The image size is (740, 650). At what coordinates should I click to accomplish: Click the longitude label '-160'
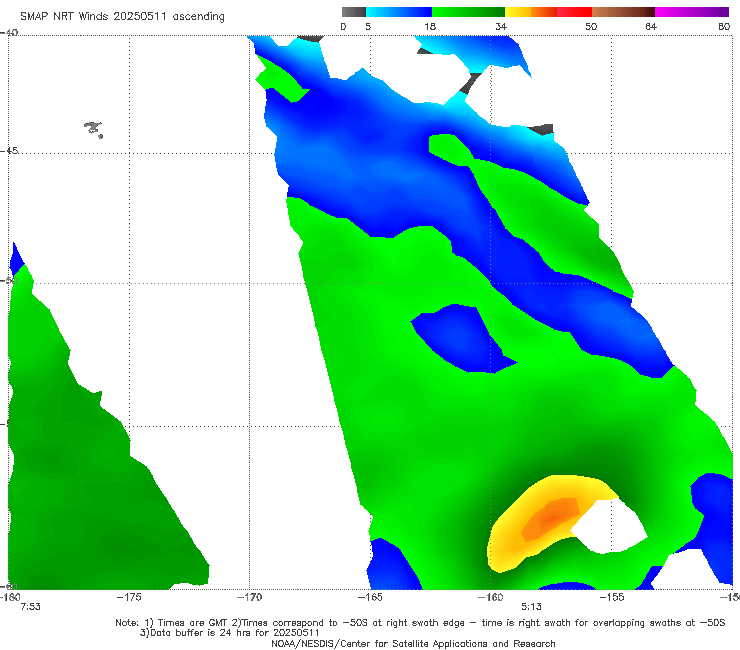pos(490,597)
